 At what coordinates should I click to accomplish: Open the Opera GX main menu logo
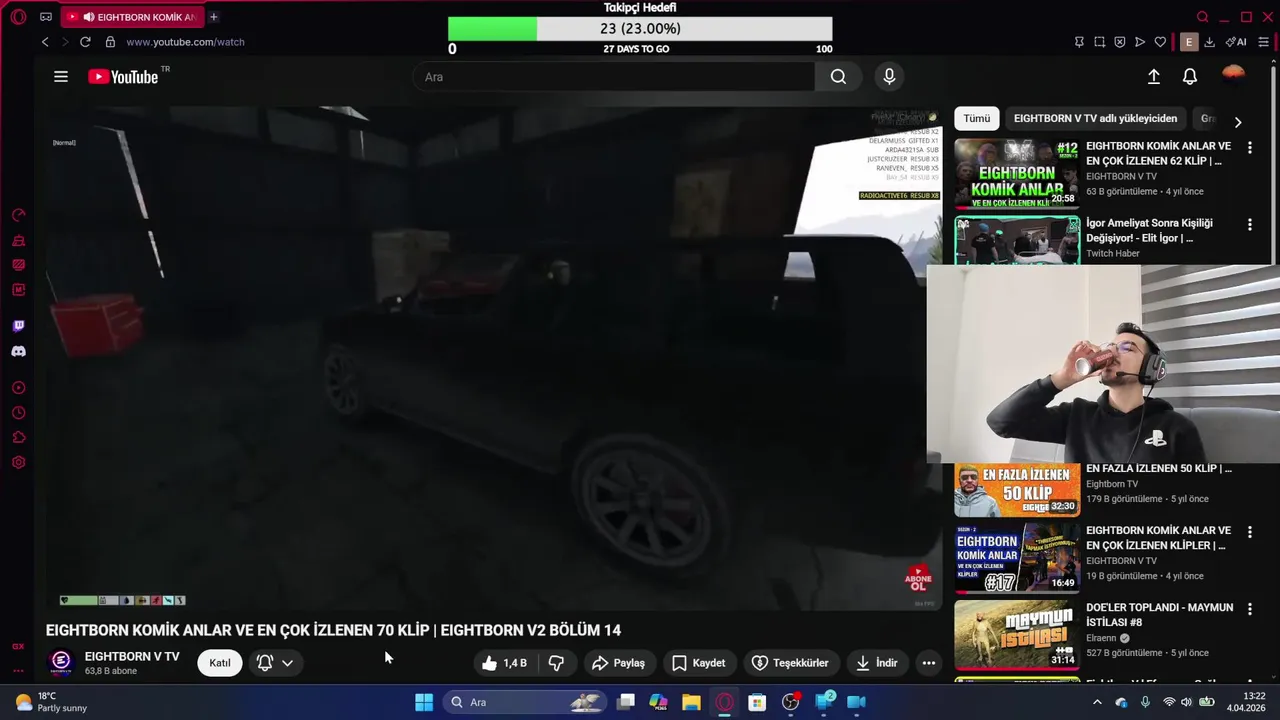[18, 17]
